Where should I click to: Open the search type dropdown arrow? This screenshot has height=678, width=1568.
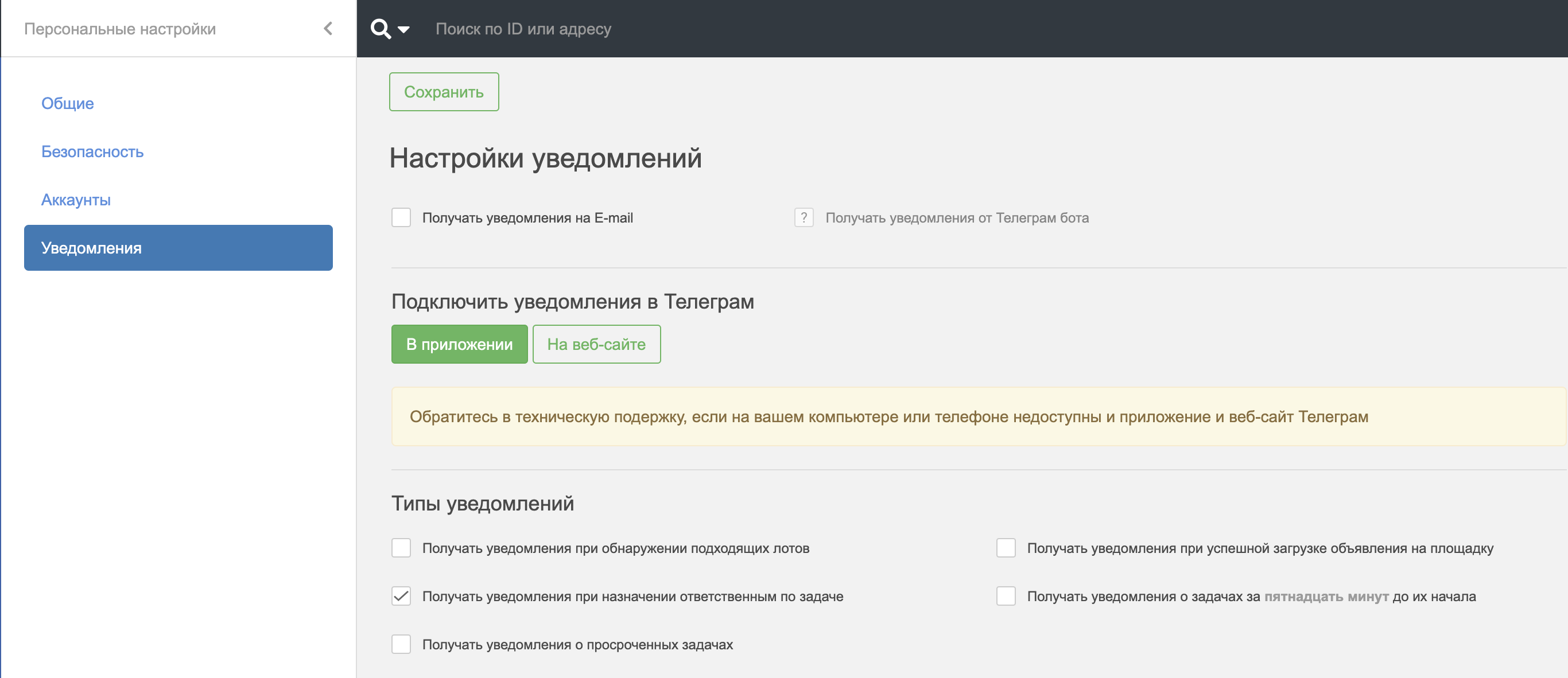tap(403, 29)
